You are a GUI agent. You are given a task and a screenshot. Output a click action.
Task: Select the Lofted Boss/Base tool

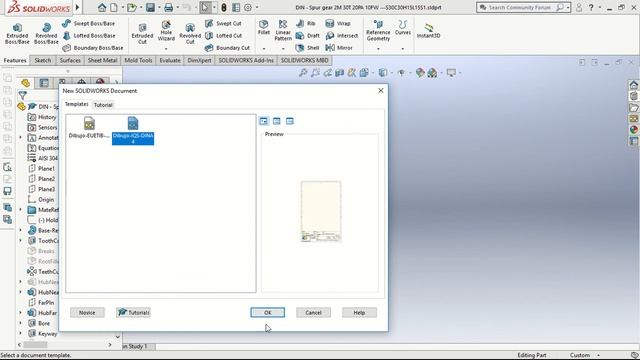coord(89,36)
